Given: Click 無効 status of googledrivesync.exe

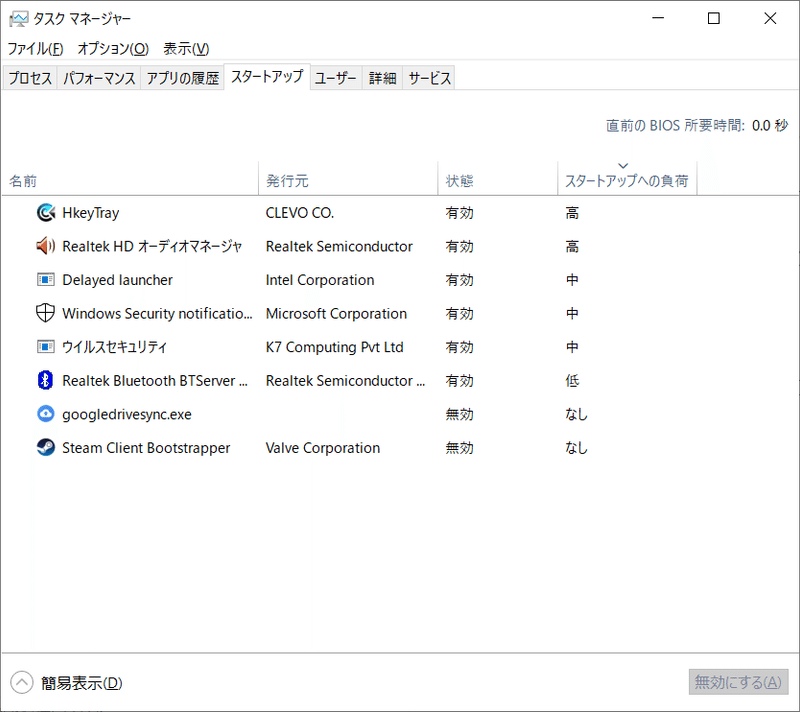Looking at the screenshot, I should (x=460, y=414).
